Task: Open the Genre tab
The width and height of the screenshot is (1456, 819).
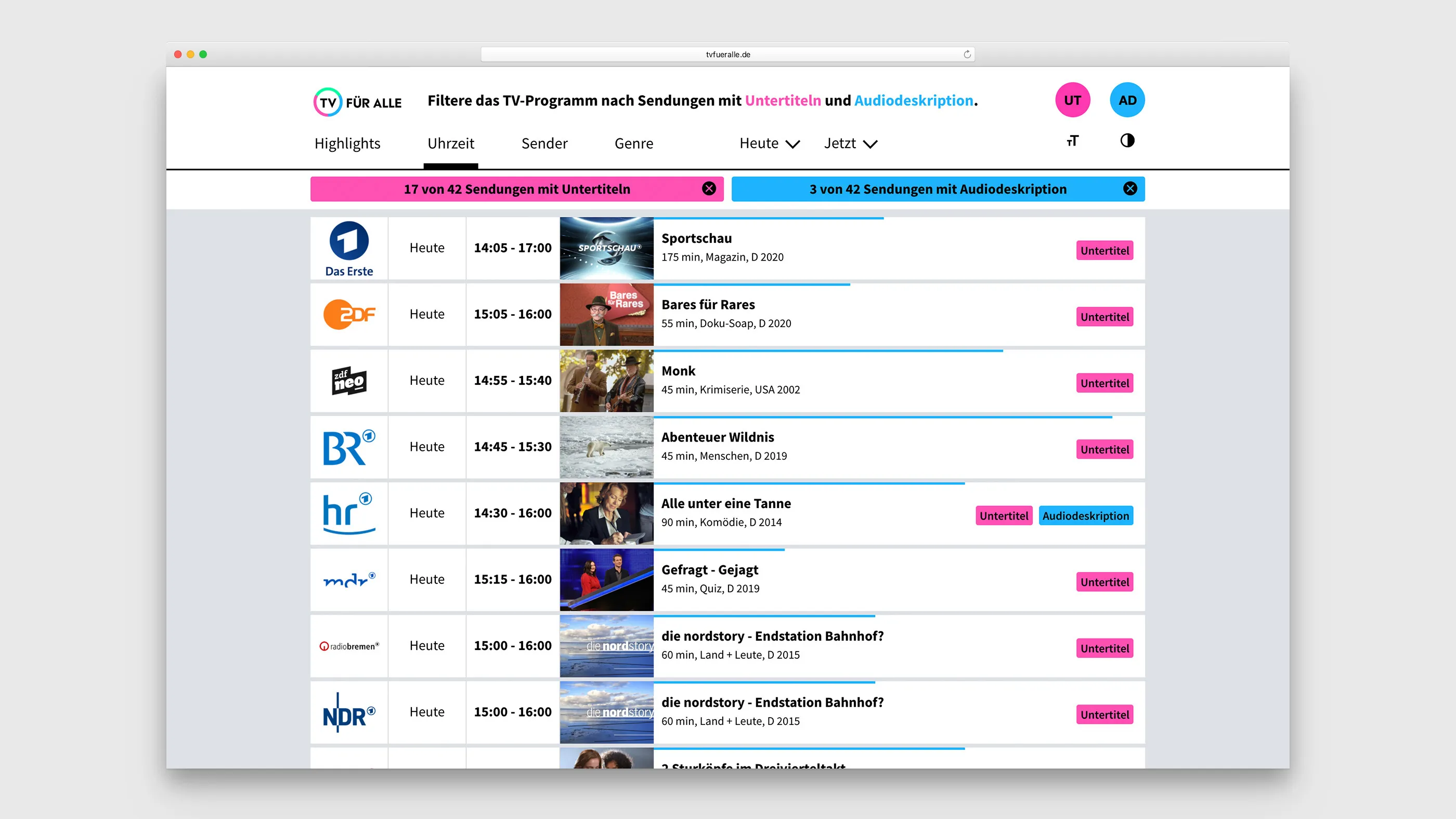Action: pos(633,144)
